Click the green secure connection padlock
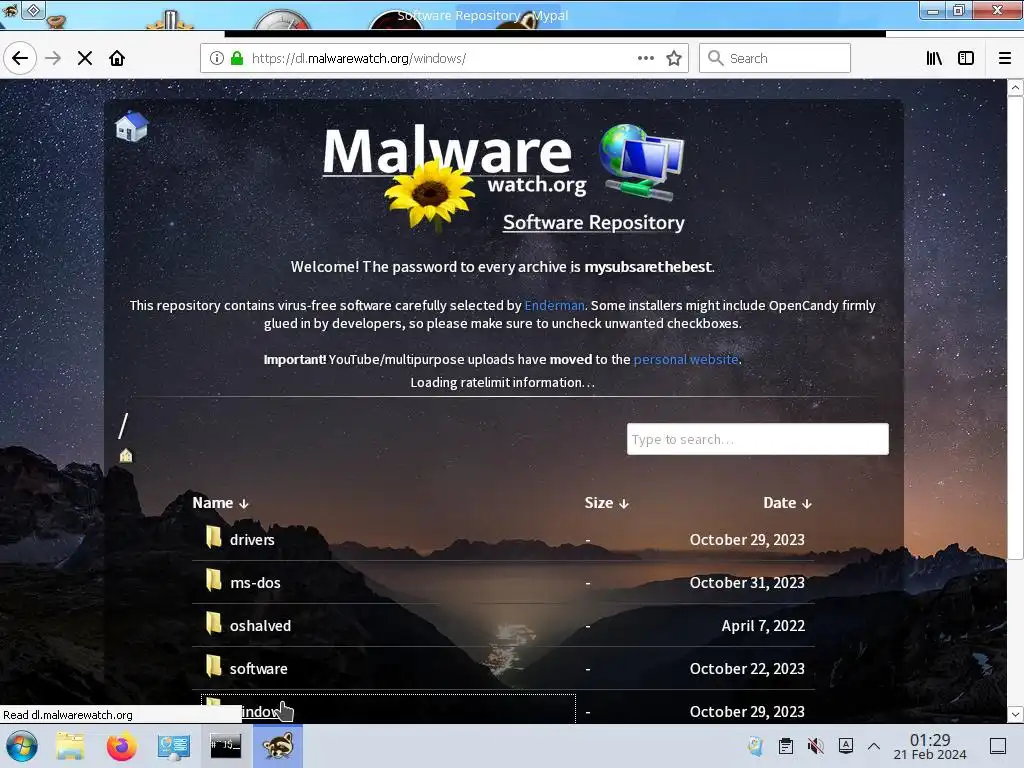The image size is (1024, 768). pyautogui.click(x=237, y=58)
